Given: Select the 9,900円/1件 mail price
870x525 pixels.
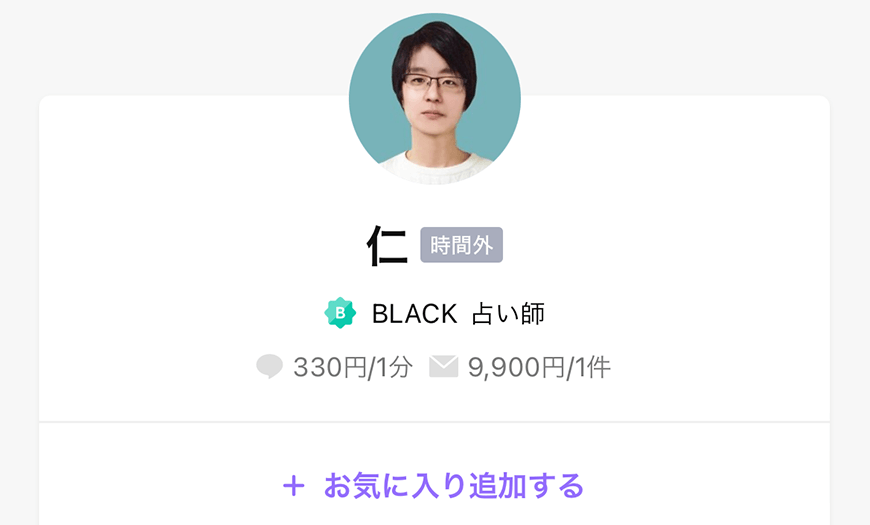Looking at the screenshot, I should click(x=539, y=367).
